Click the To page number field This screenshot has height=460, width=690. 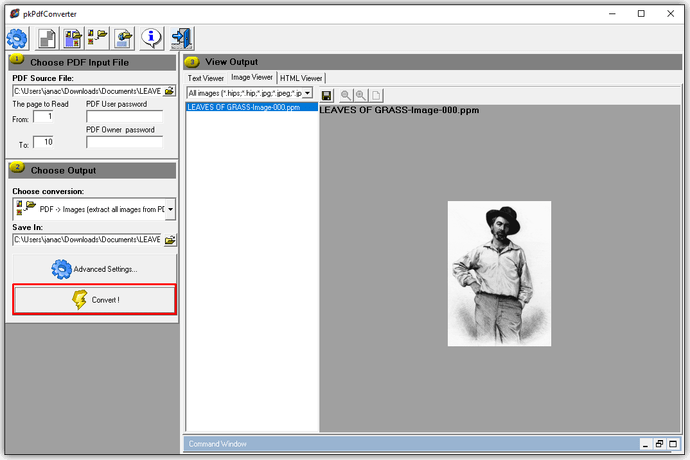pos(44,142)
